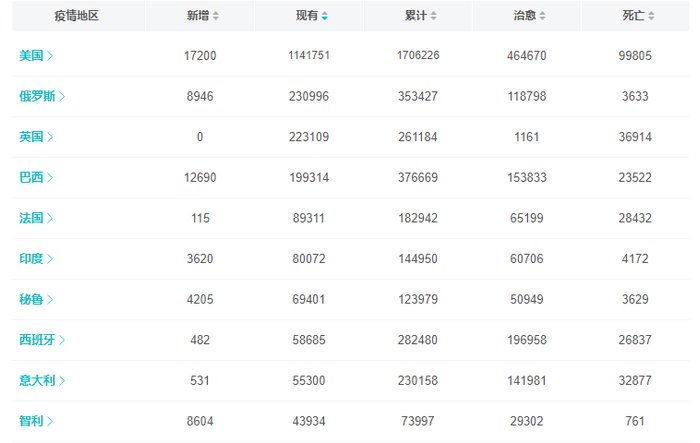Select 印度 recovered value 60706
Image resolution: width=700 pixels, height=443 pixels.
(527, 259)
